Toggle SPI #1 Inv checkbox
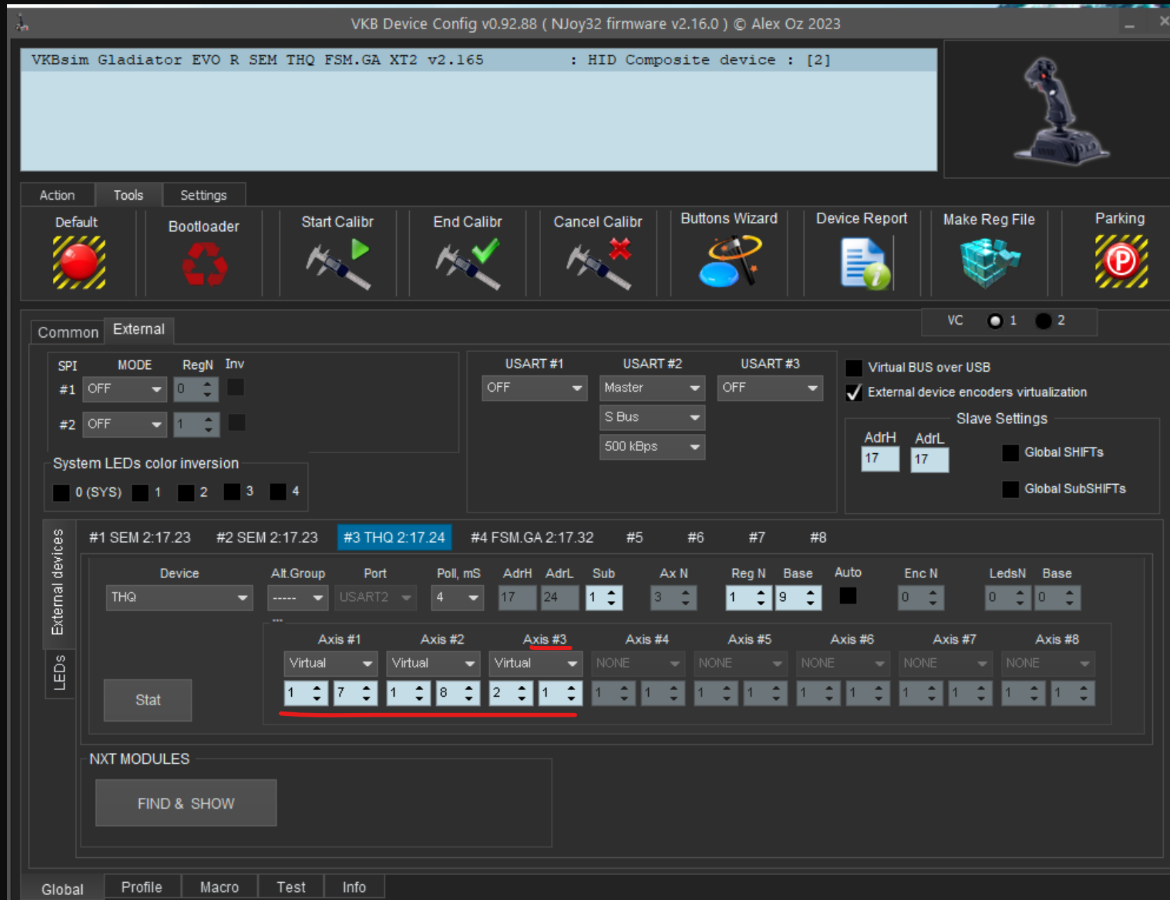Viewport: 1170px width, 900px height. point(235,387)
